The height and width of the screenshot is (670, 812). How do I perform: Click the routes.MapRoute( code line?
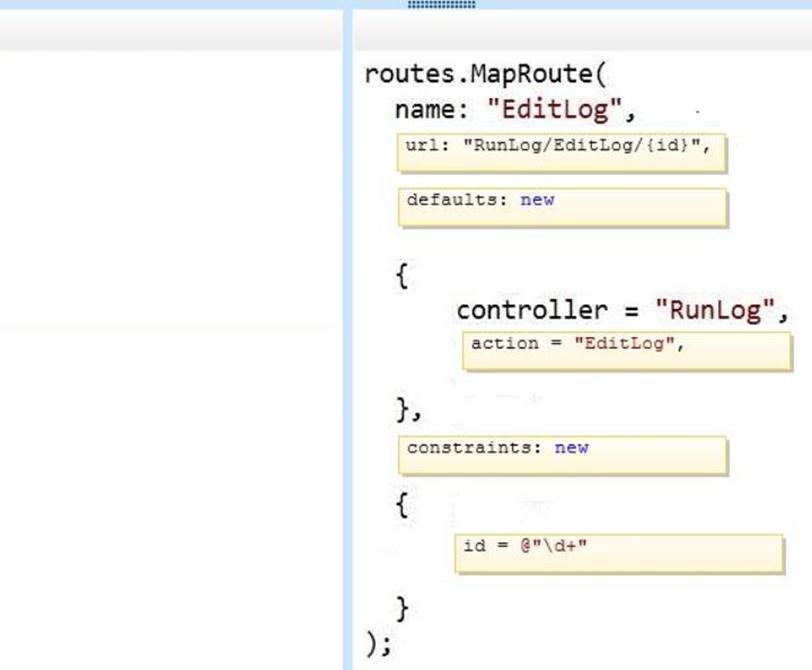(x=486, y=74)
